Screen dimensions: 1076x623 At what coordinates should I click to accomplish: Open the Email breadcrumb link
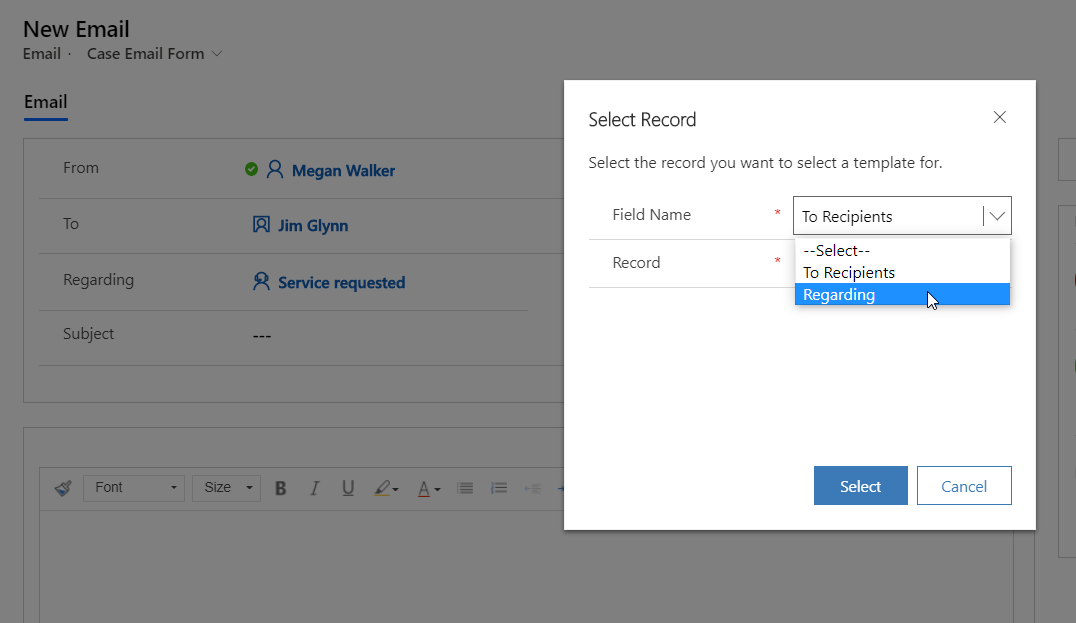click(x=41, y=54)
